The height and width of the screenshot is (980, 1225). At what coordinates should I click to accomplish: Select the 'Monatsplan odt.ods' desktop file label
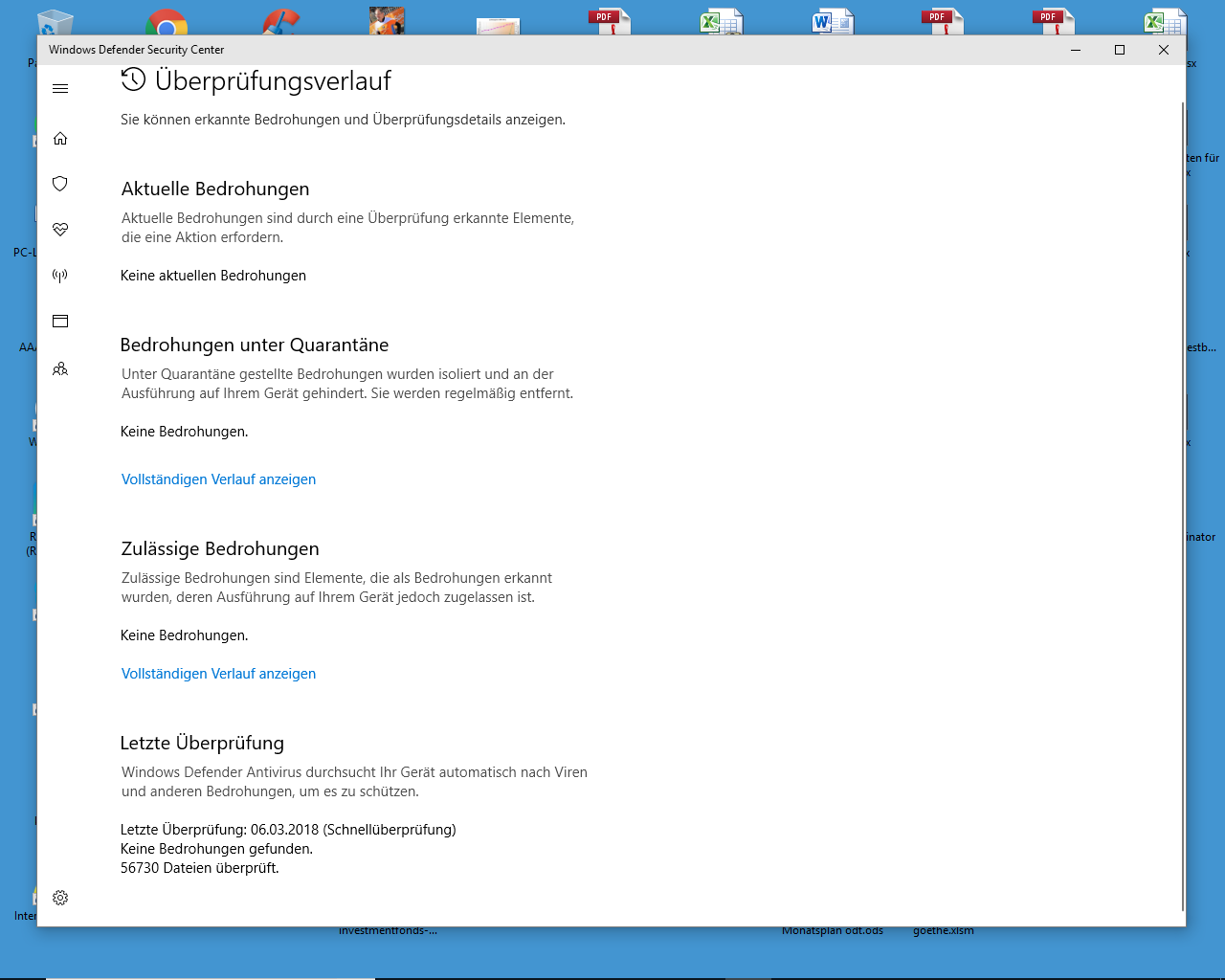point(833,930)
